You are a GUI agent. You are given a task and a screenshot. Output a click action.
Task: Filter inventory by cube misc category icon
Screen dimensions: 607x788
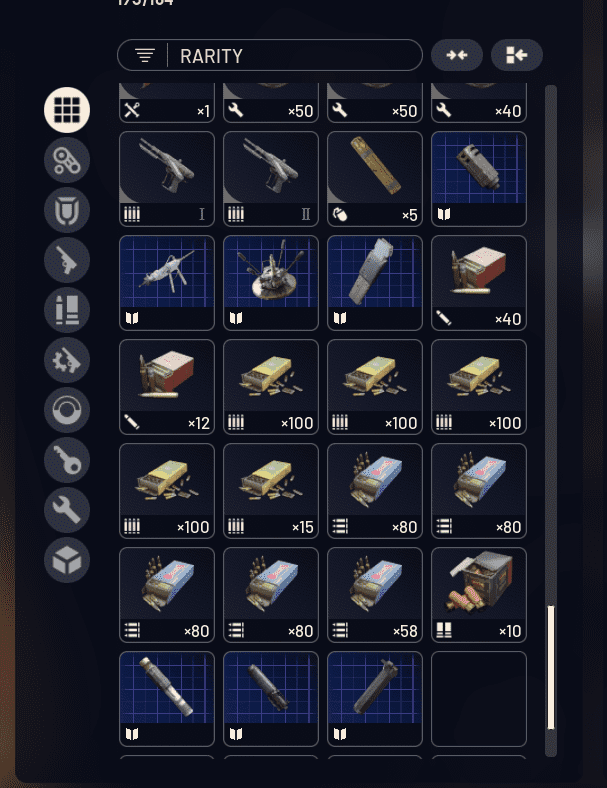pos(67,560)
